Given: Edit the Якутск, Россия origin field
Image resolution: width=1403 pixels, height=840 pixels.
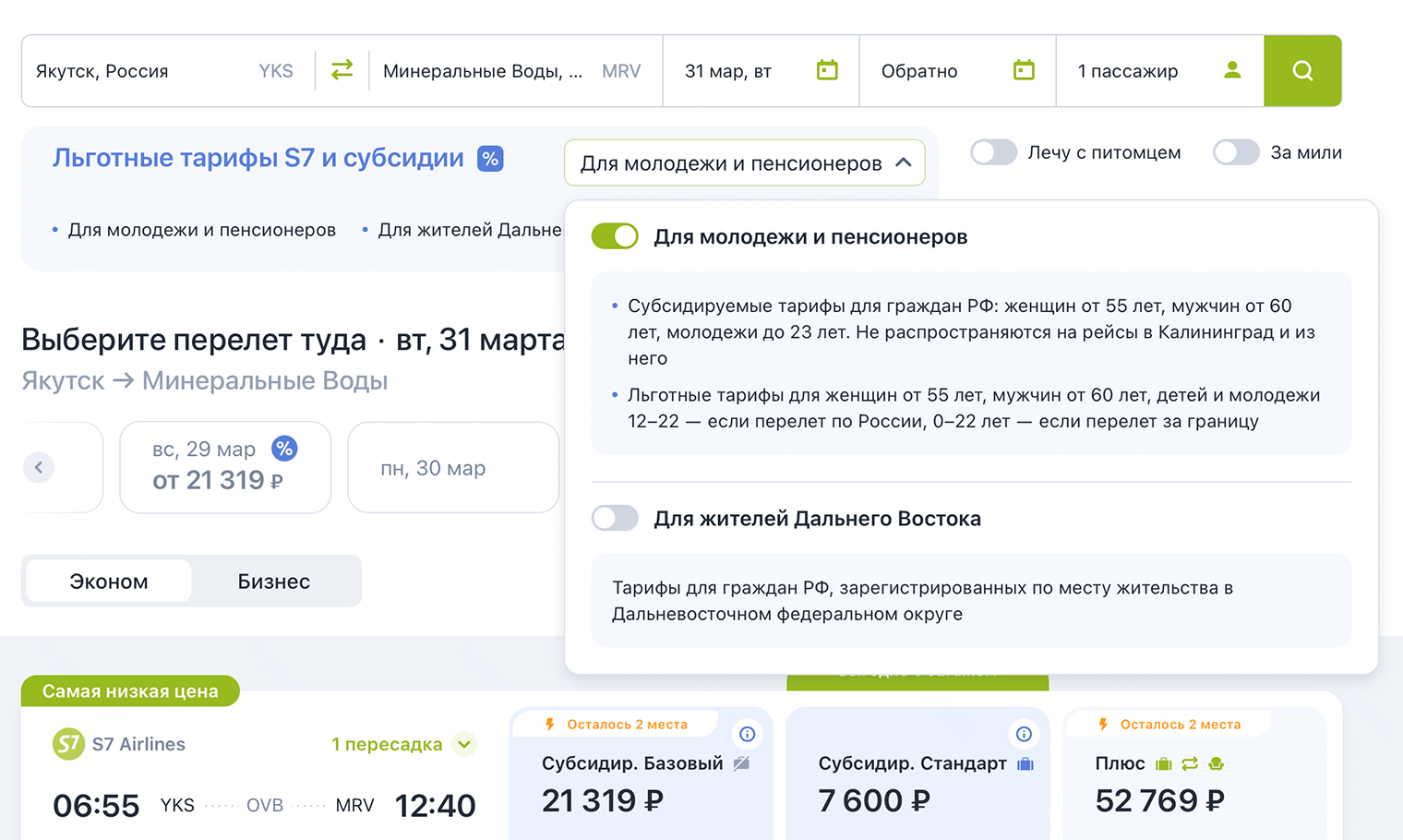Looking at the screenshot, I should 138,71.
